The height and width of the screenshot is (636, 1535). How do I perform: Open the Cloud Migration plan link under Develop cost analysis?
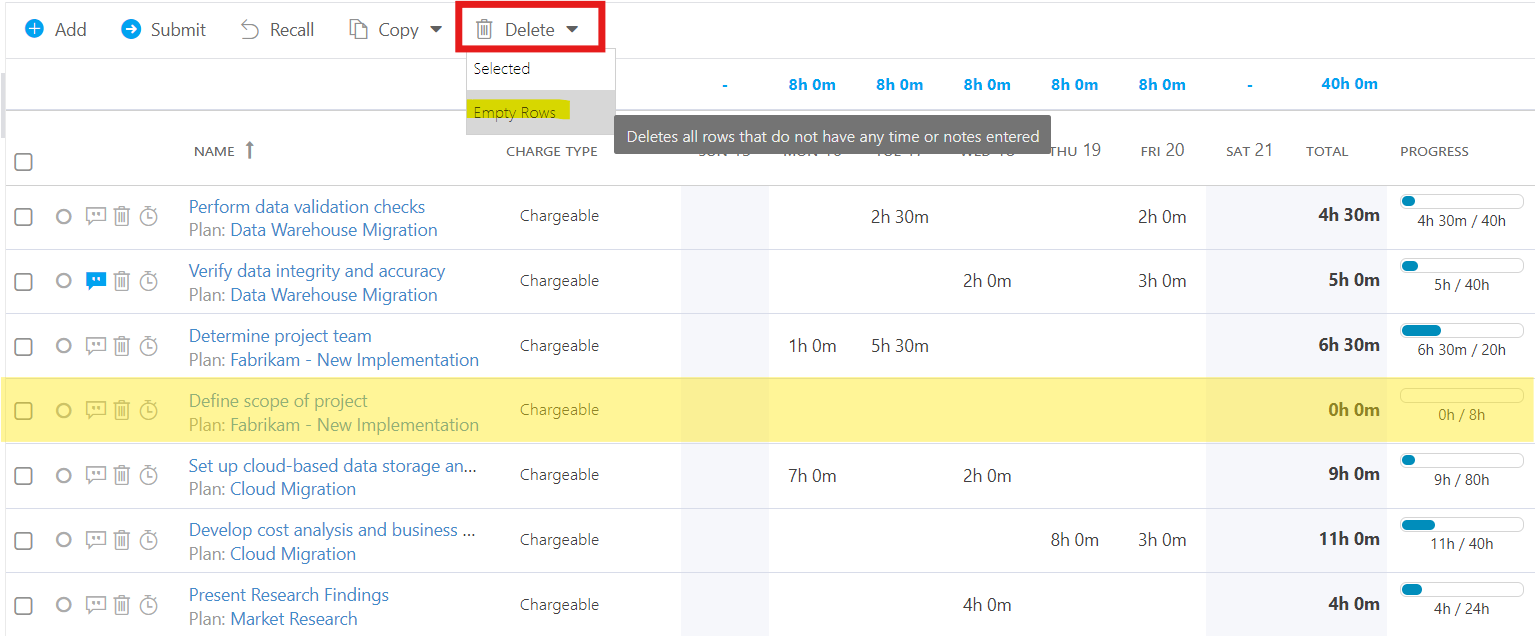(293, 554)
